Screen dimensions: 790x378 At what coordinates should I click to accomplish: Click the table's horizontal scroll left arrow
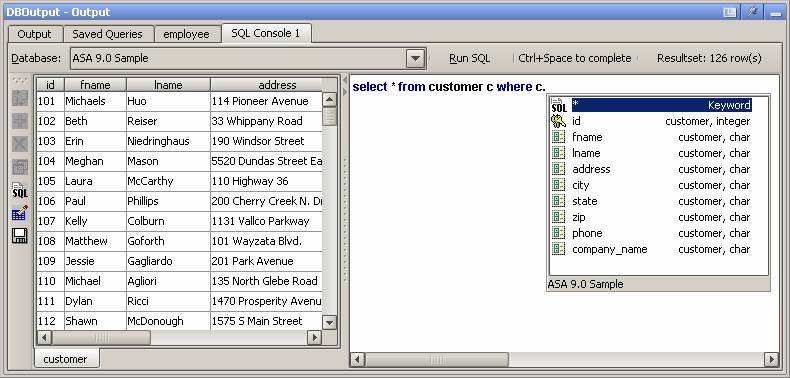[44, 337]
